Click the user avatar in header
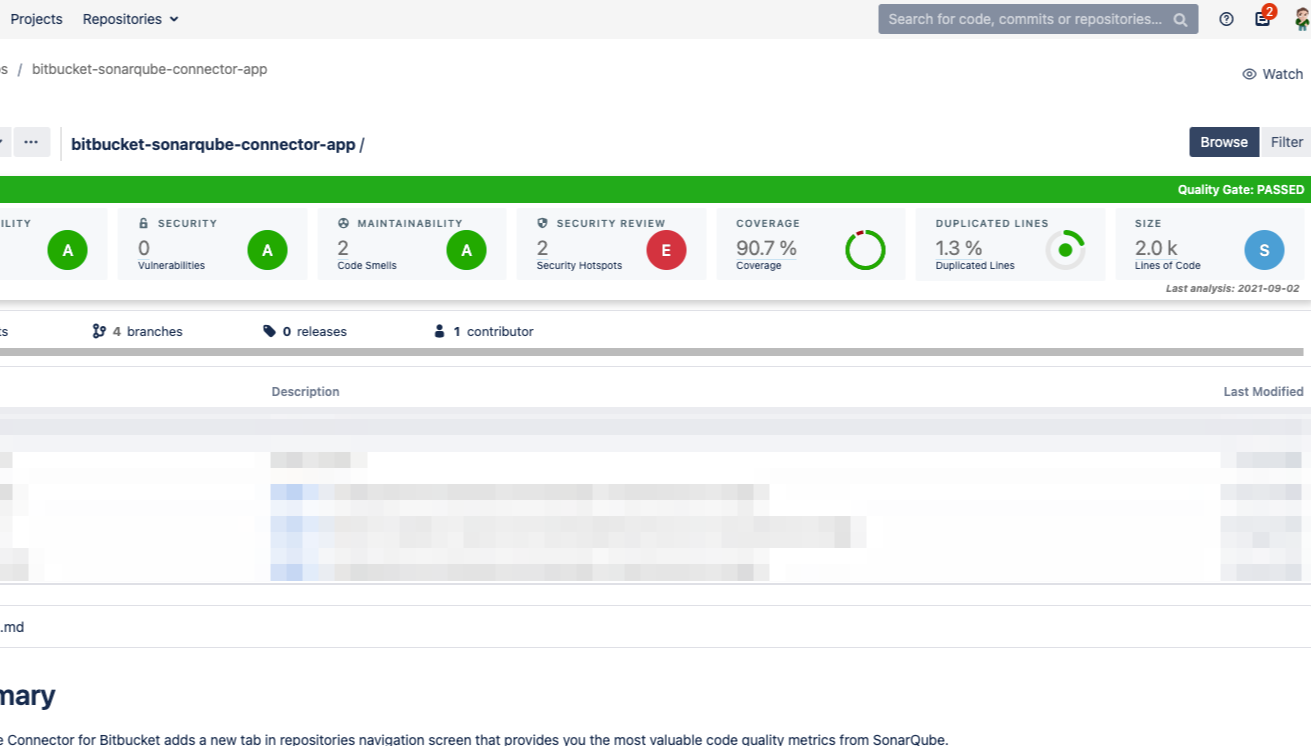Viewport: 1311px width, 746px height. (x=1302, y=19)
